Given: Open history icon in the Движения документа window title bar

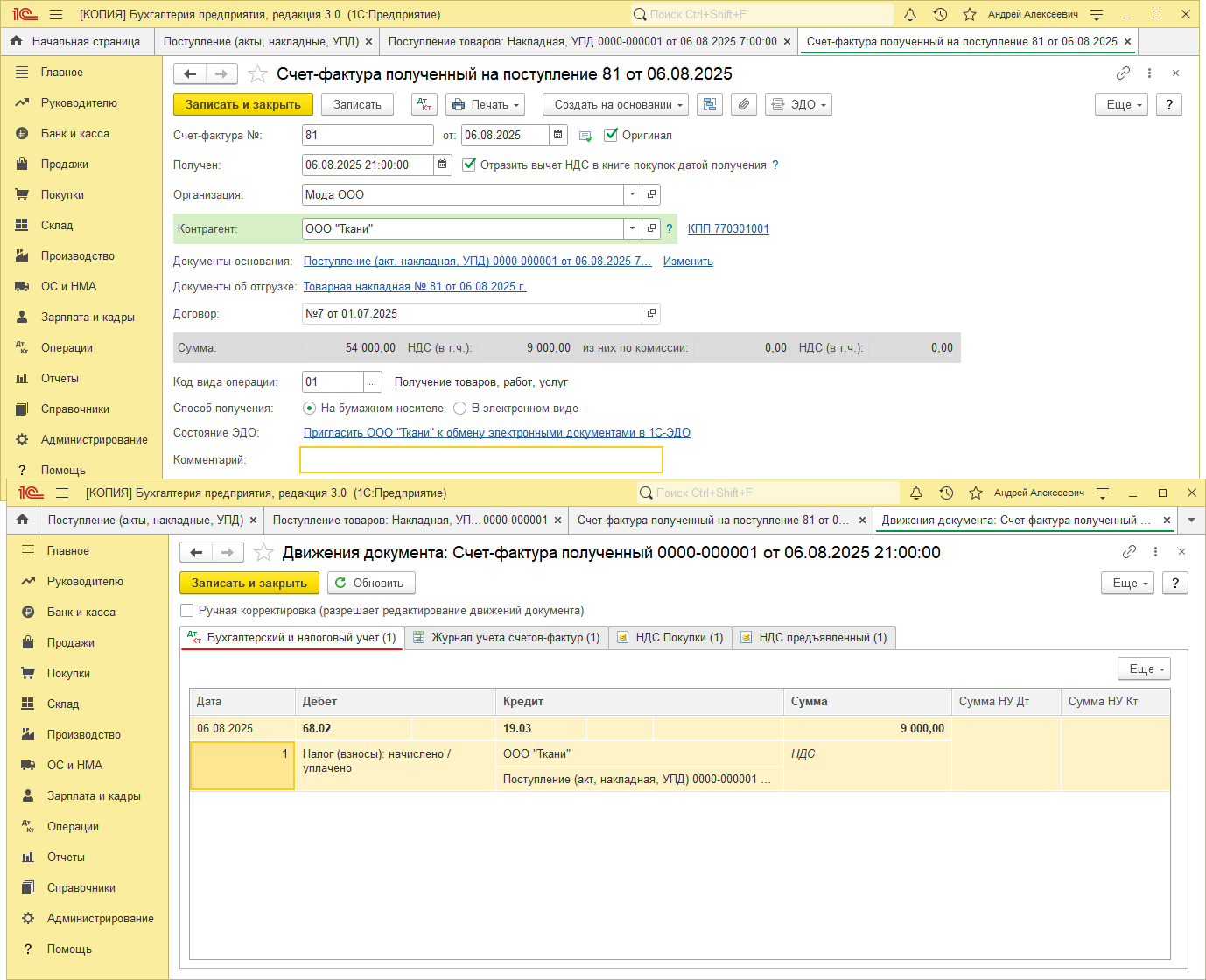Looking at the screenshot, I should click(x=946, y=493).
